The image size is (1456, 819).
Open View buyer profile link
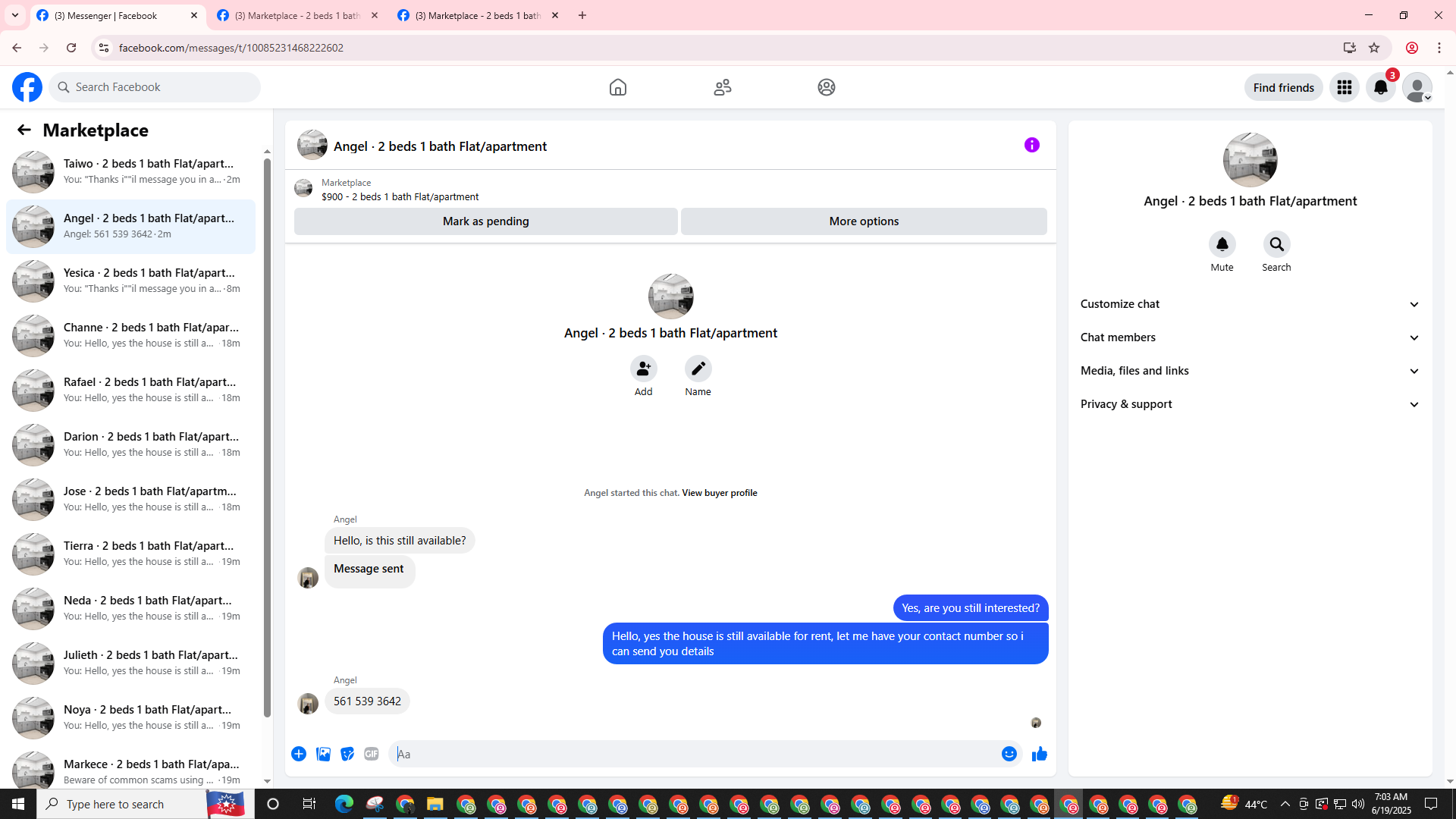click(x=720, y=493)
